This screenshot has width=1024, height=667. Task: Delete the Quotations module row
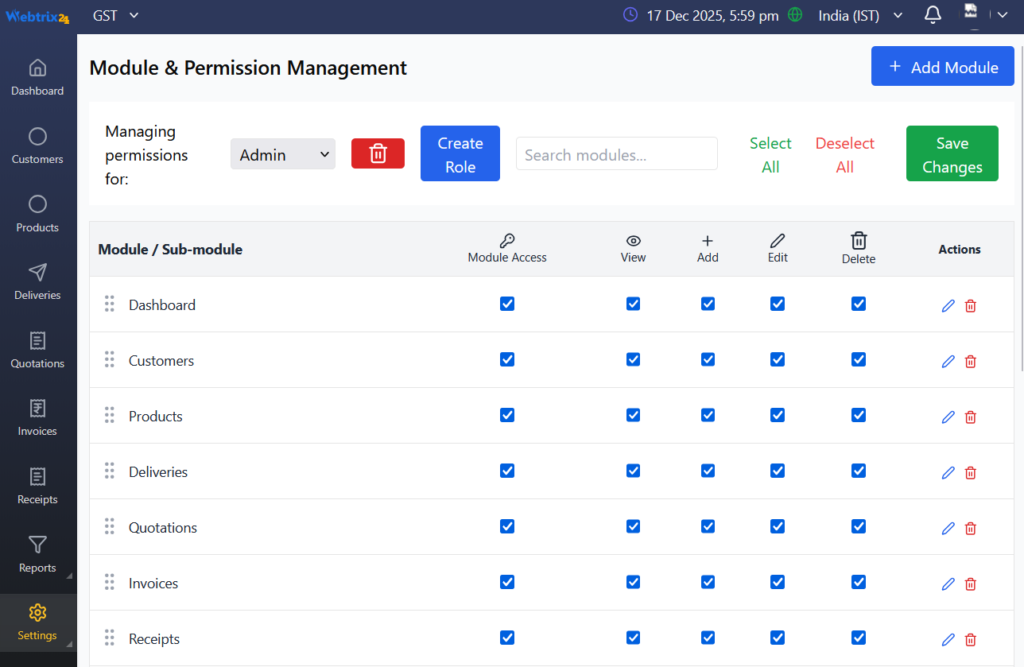970,528
